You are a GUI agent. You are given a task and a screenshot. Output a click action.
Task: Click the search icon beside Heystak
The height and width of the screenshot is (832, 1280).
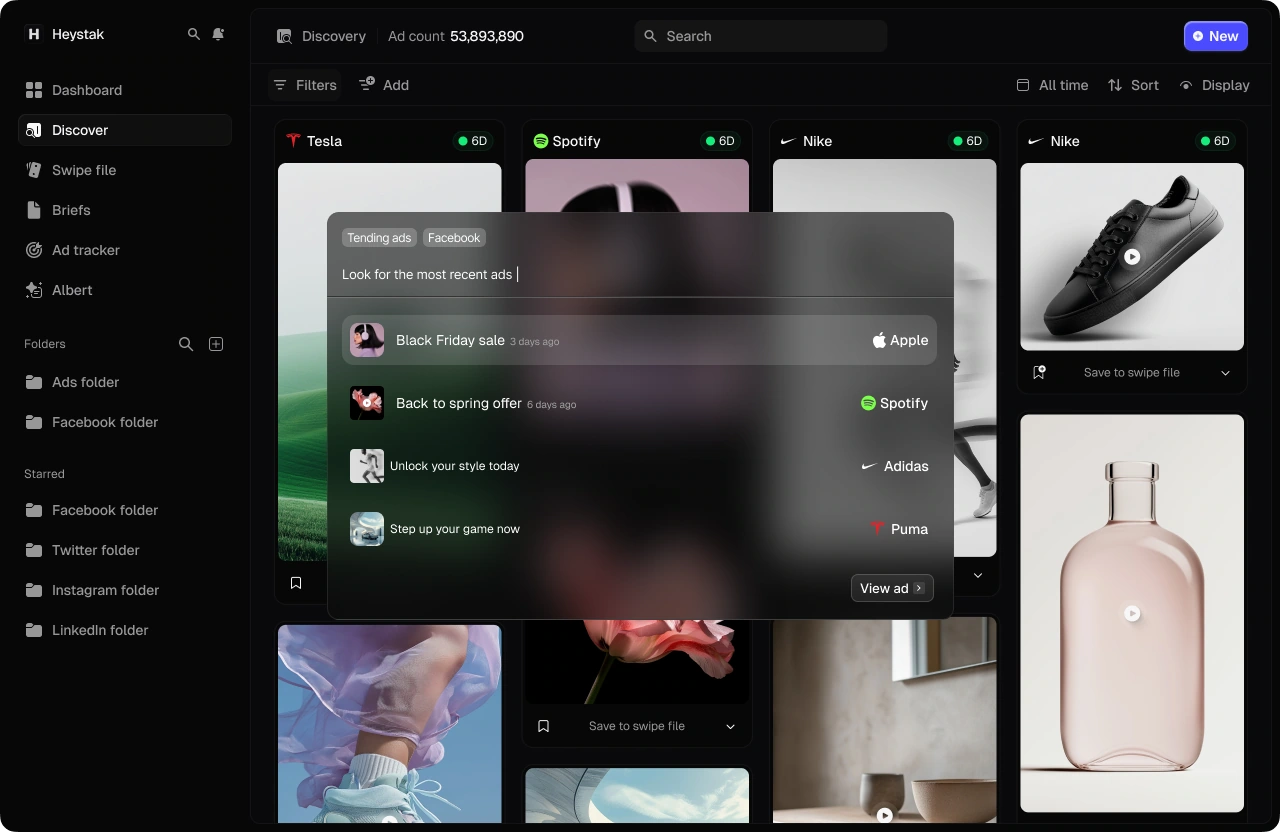tap(194, 34)
